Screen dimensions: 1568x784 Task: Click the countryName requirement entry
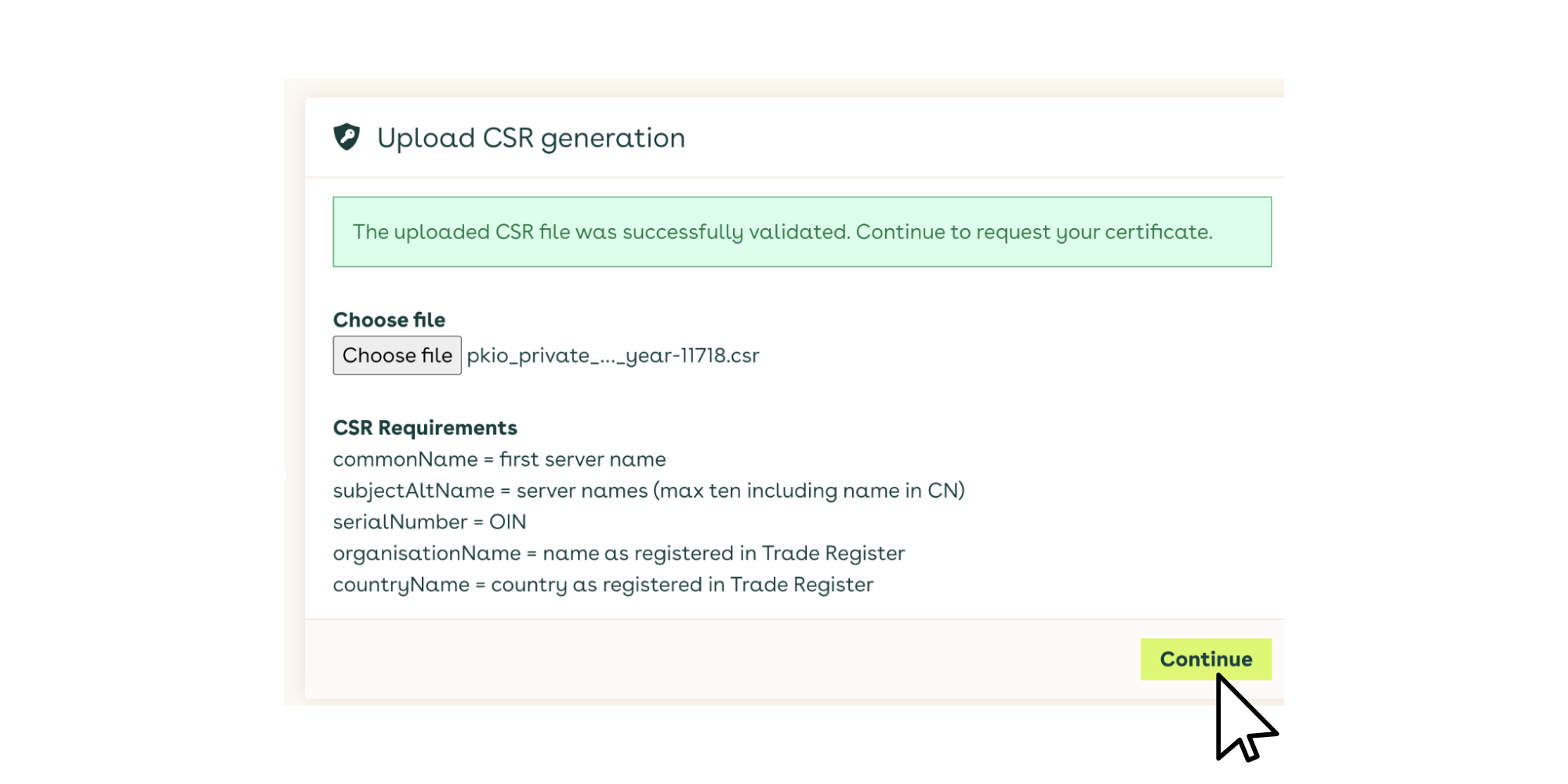pyautogui.click(x=604, y=584)
